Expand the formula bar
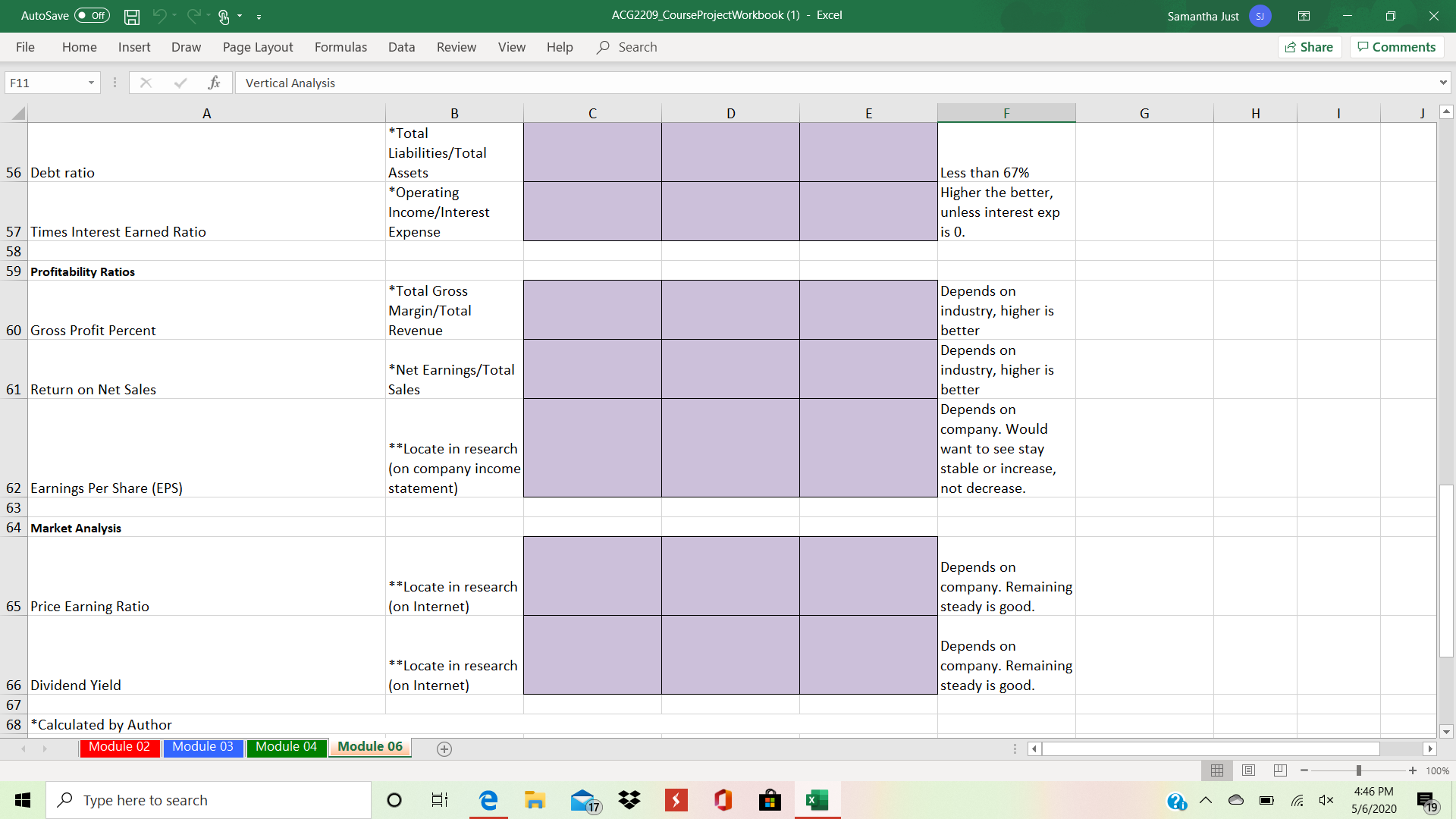1456x819 pixels. [1443, 83]
